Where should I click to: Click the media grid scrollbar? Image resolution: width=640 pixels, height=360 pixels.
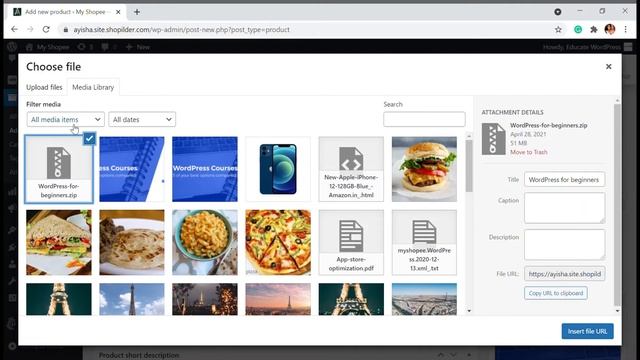coord(469,166)
